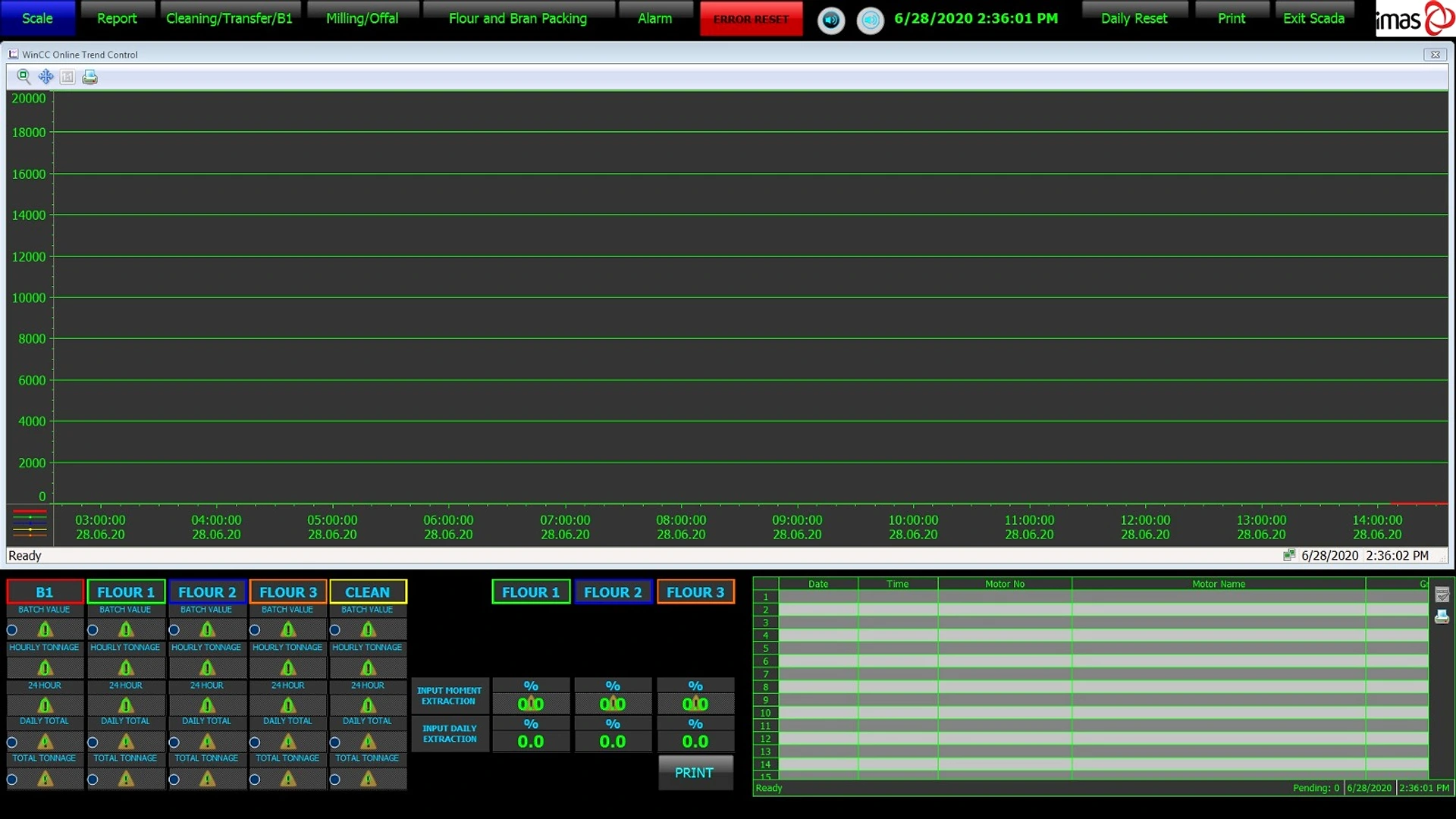The height and width of the screenshot is (819, 1456).
Task: Click the Daily Reset button
Action: (1134, 18)
